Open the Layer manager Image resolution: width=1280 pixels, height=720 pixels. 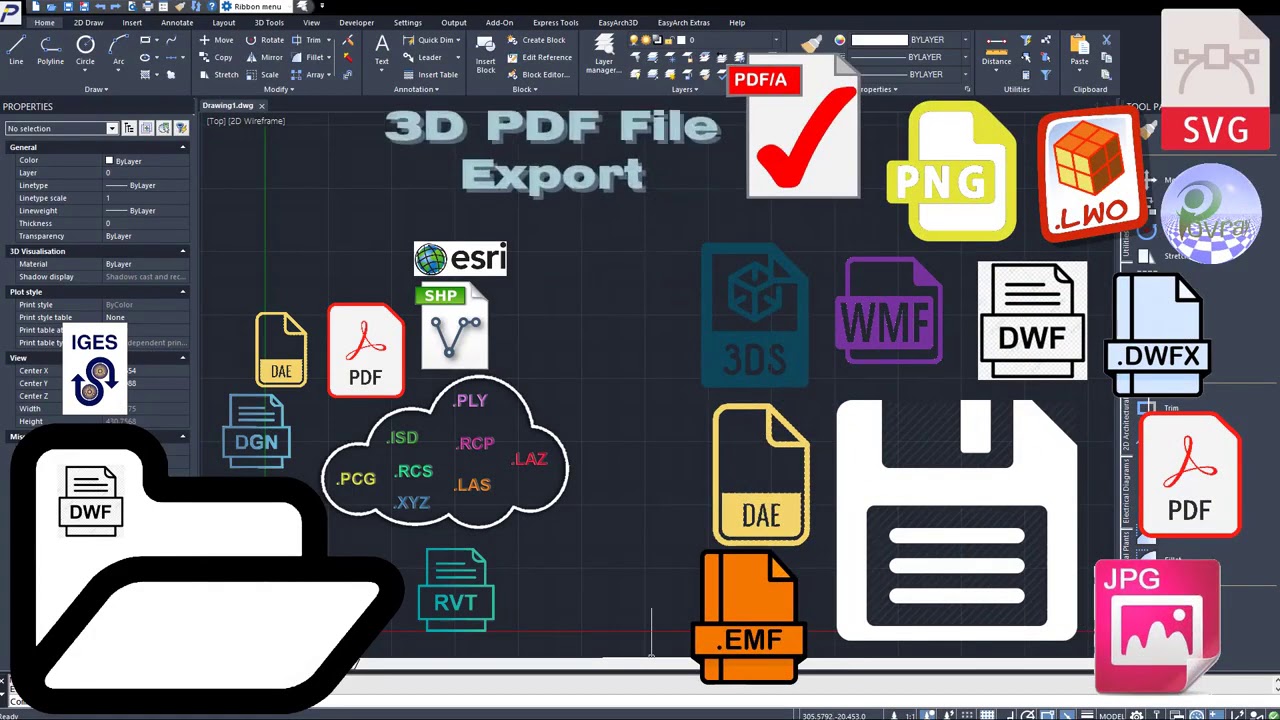point(603,55)
